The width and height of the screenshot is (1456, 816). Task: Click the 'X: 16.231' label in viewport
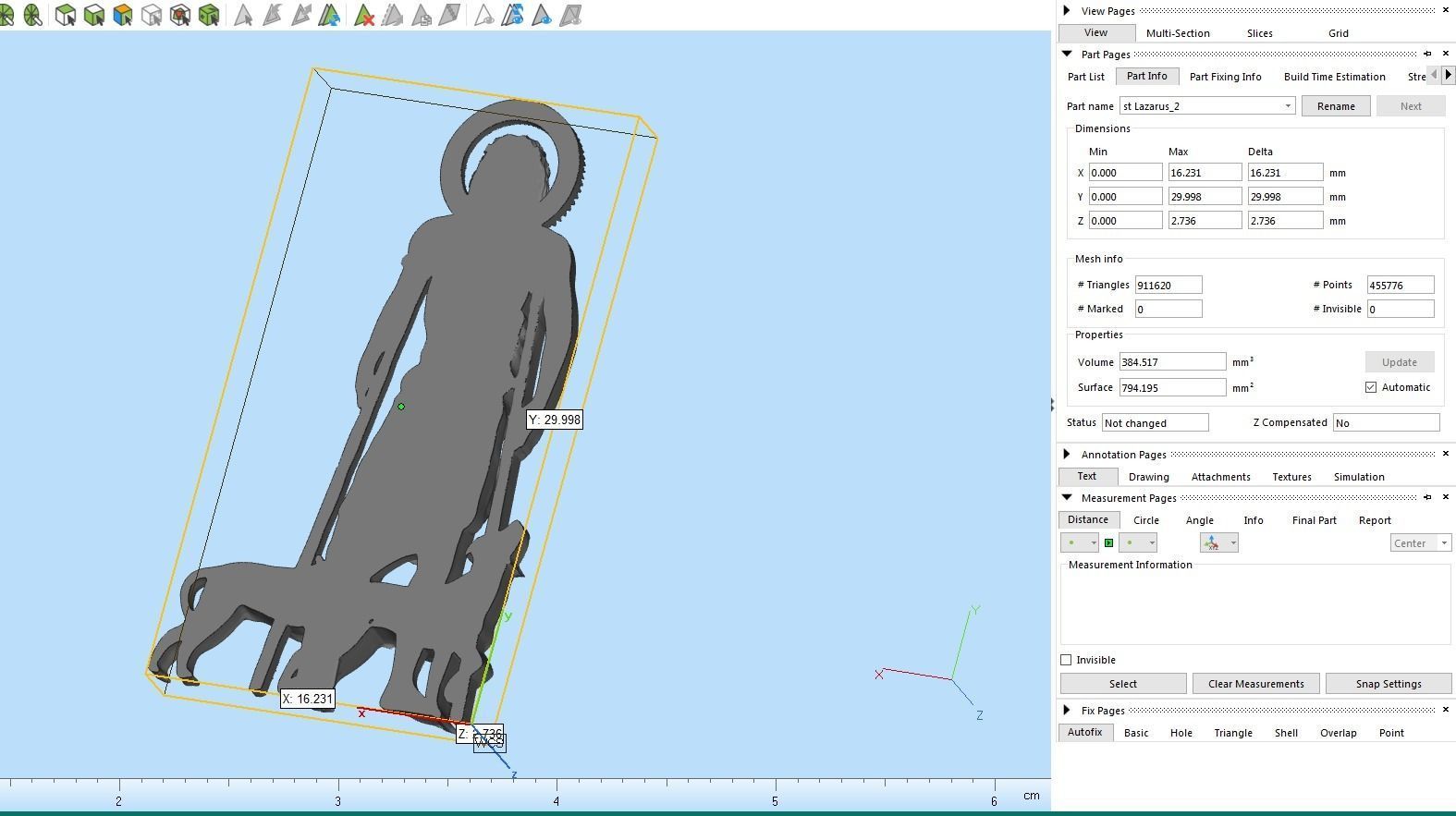coord(307,699)
